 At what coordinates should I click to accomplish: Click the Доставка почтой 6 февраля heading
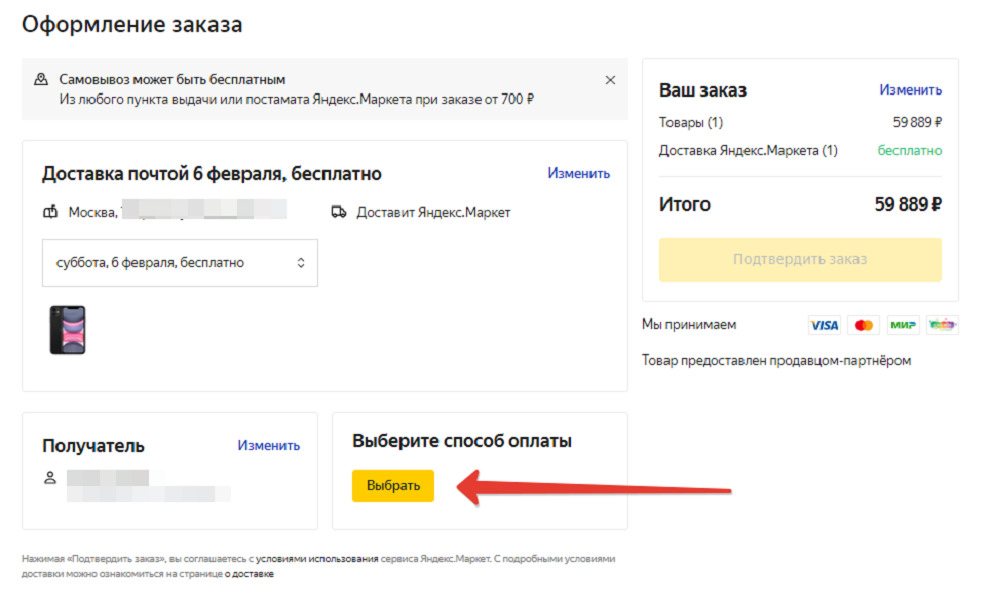pos(211,173)
